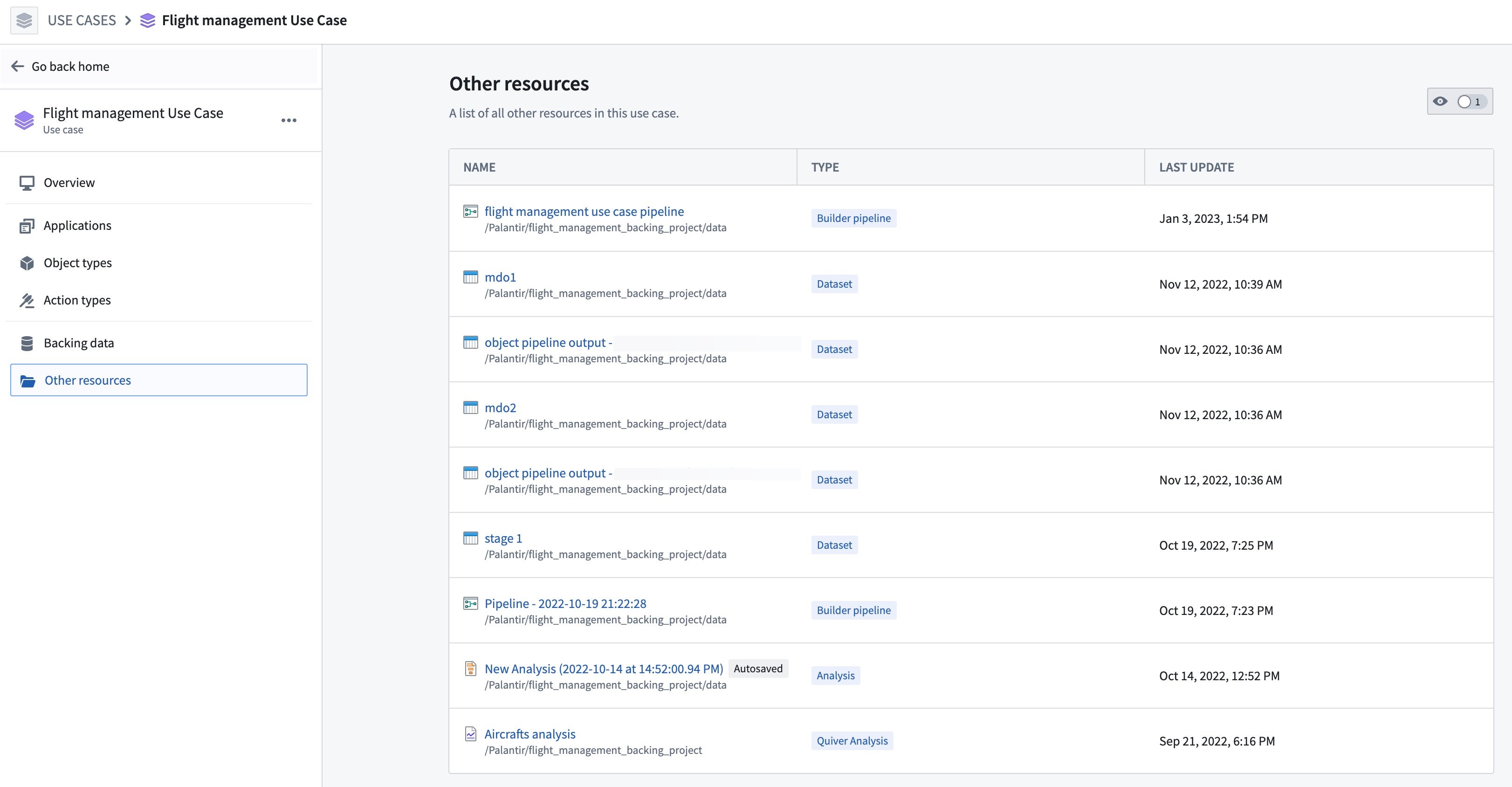Open the three-dot menu for Flight management Use Case
The height and width of the screenshot is (787, 1512).
[289, 120]
